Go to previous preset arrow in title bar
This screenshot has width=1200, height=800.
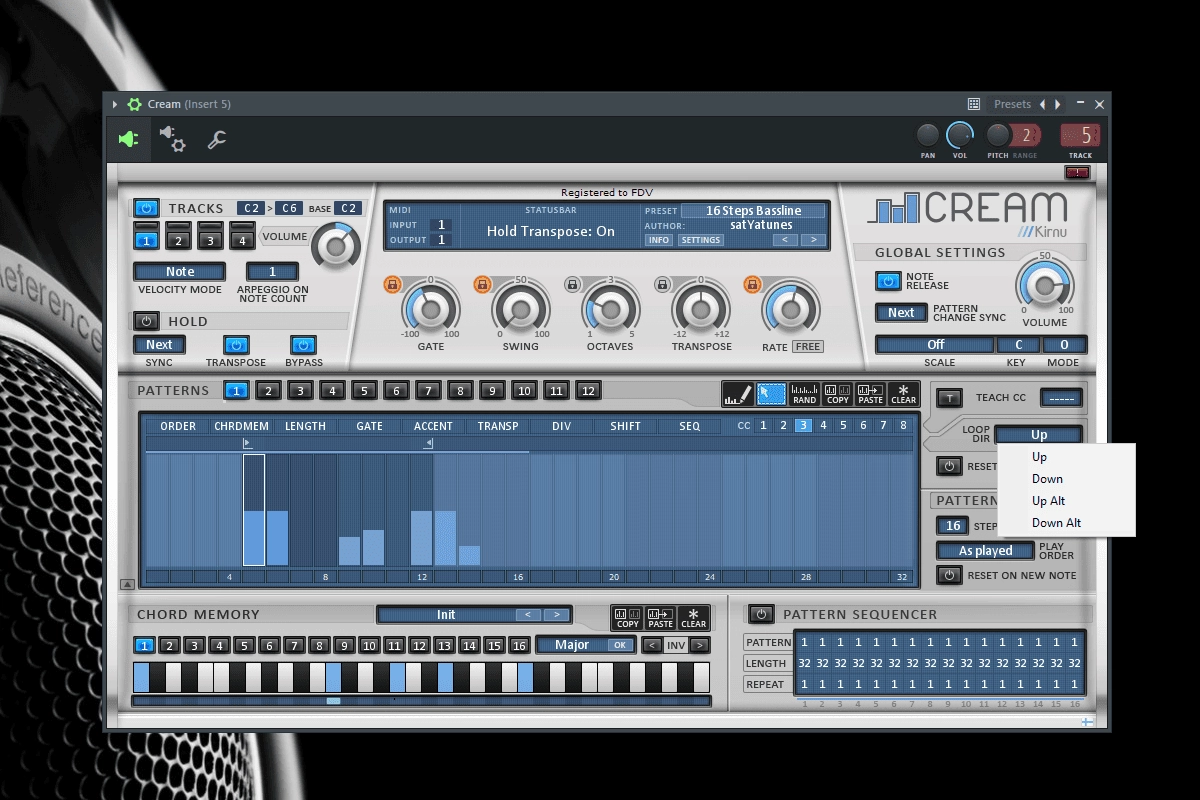point(1042,104)
